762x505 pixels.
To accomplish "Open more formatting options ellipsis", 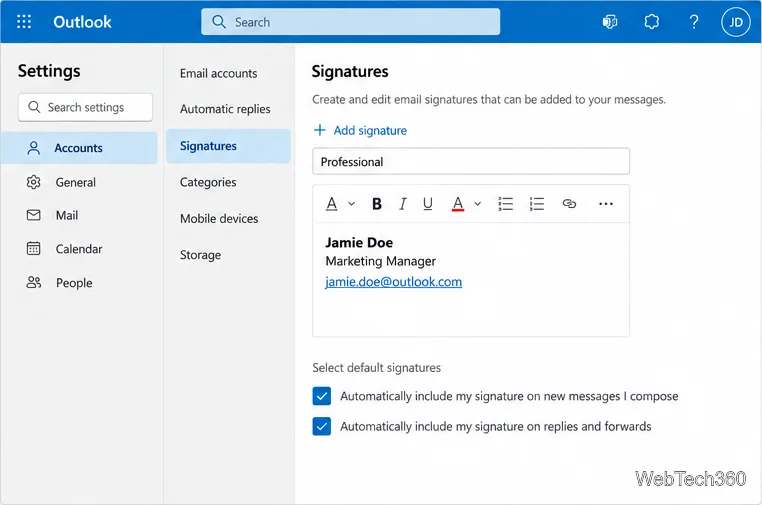I will pos(606,204).
